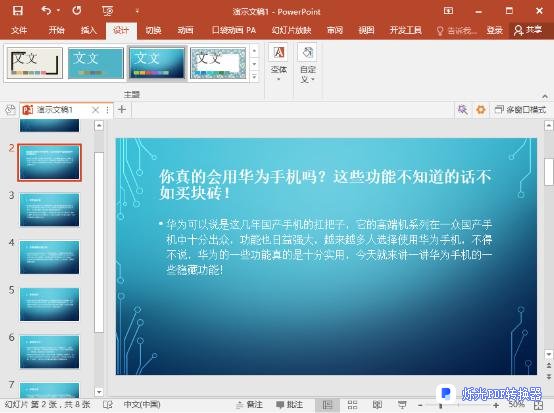554x413 pixels.
Task: Go to previous slide using double-up arrow
Action: coord(549,365)
